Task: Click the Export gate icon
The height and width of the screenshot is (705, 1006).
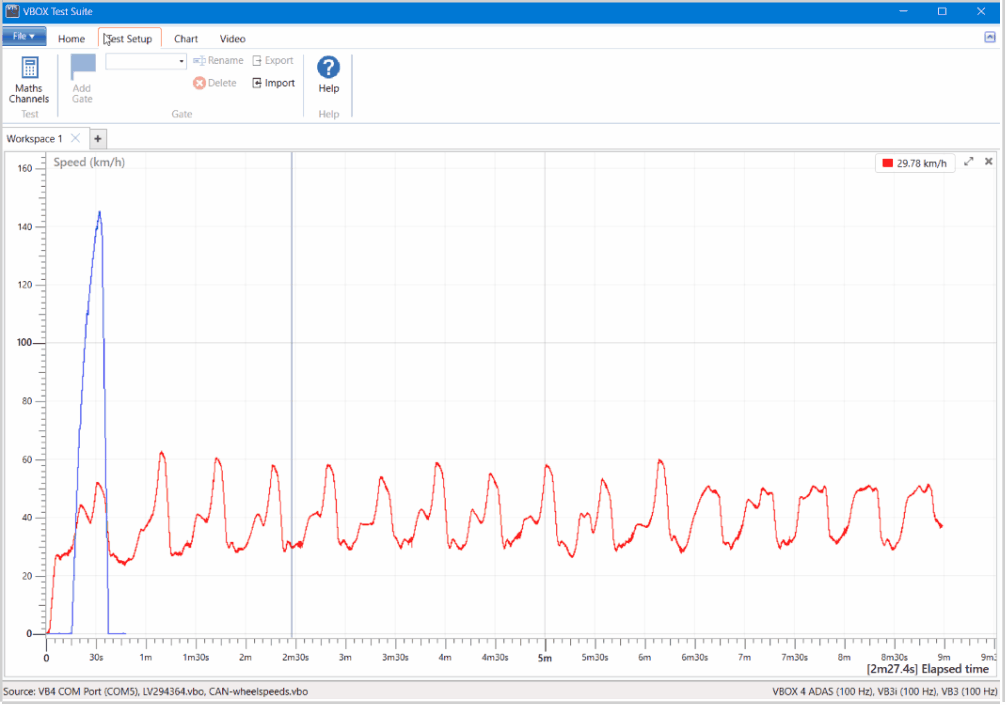Action: tap(257, 61)
